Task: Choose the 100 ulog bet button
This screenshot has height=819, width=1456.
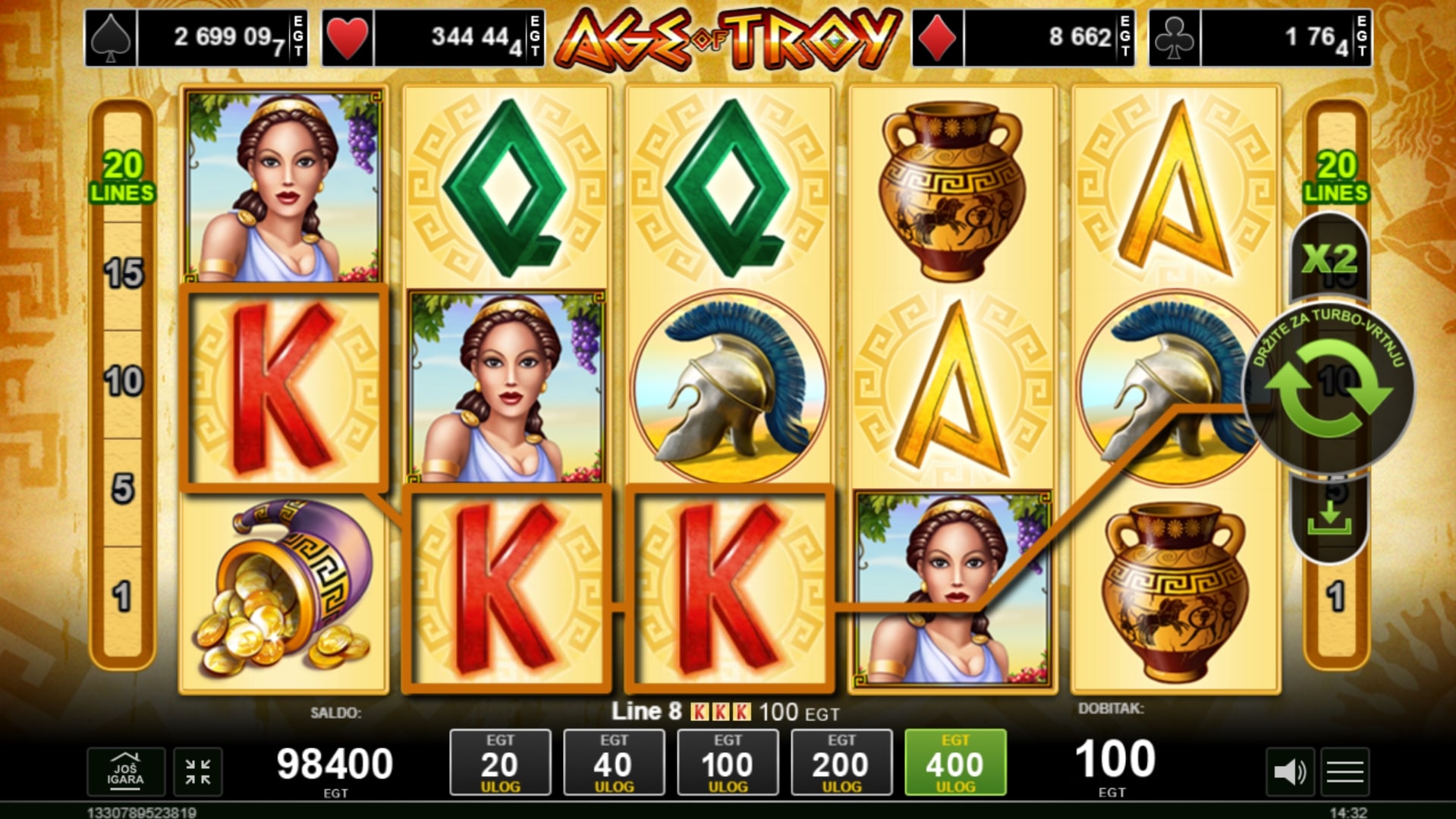Action: [728, 762]
